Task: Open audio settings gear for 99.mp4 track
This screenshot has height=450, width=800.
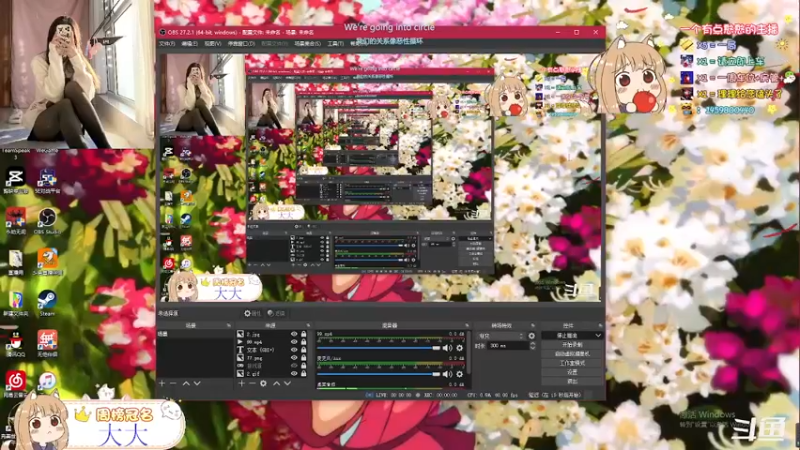Action: [x=460, y=348]
